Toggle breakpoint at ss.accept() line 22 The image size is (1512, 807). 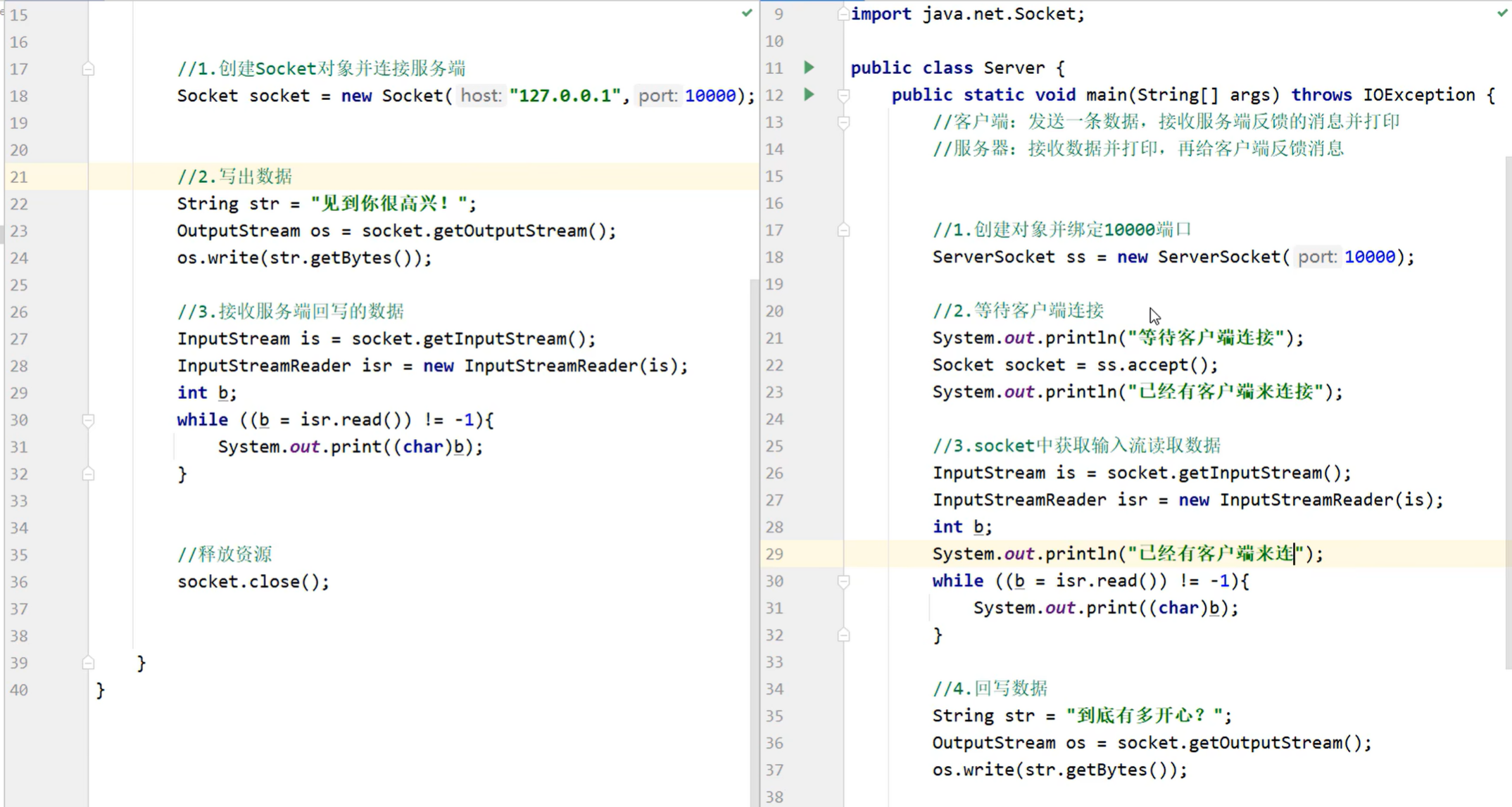pyautogui.click(x=809, y=365)
